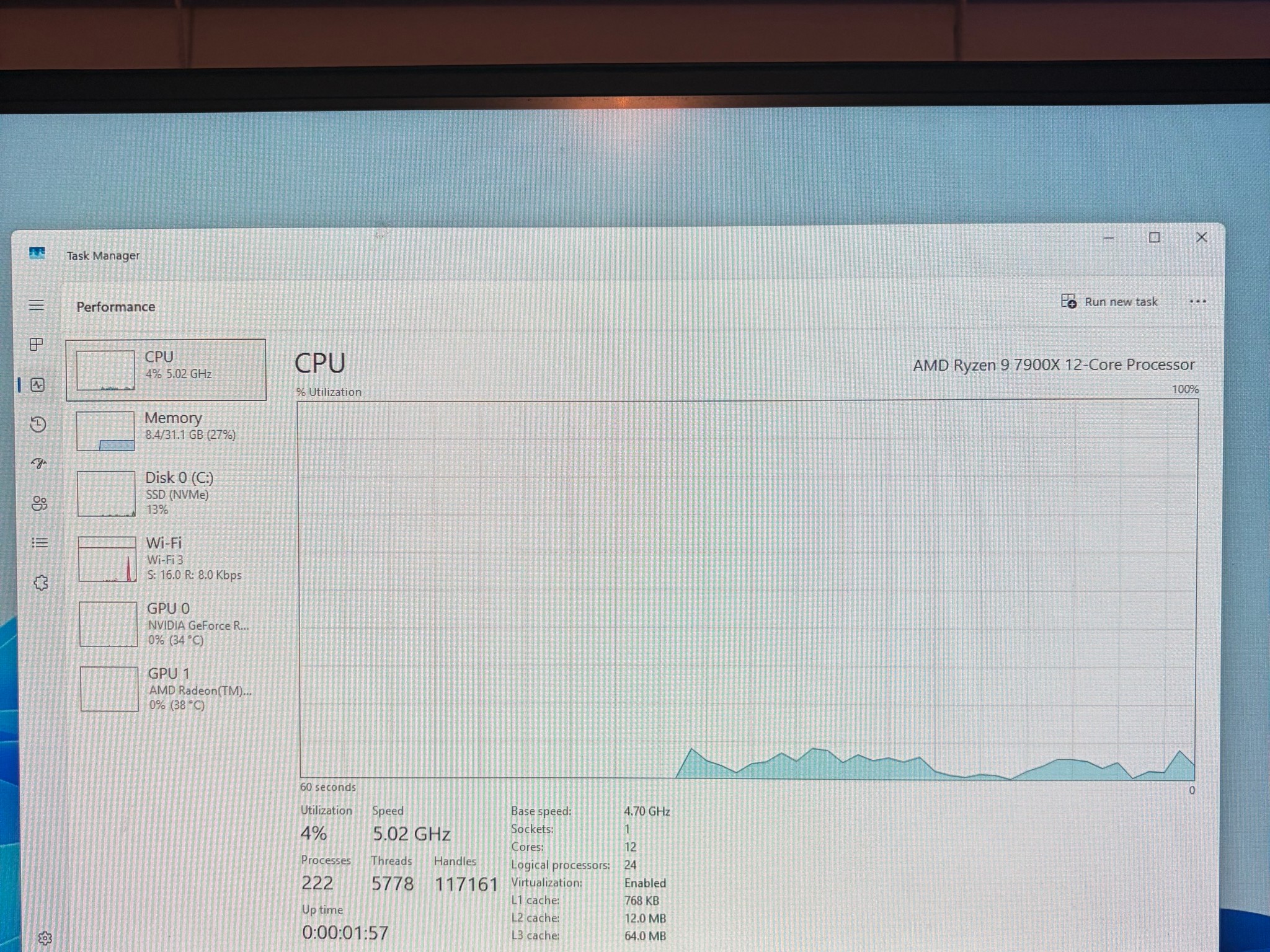Screen dimensions: 1270x952
Task: Click the 4% utilization value
Action: (x=314, y=834)
